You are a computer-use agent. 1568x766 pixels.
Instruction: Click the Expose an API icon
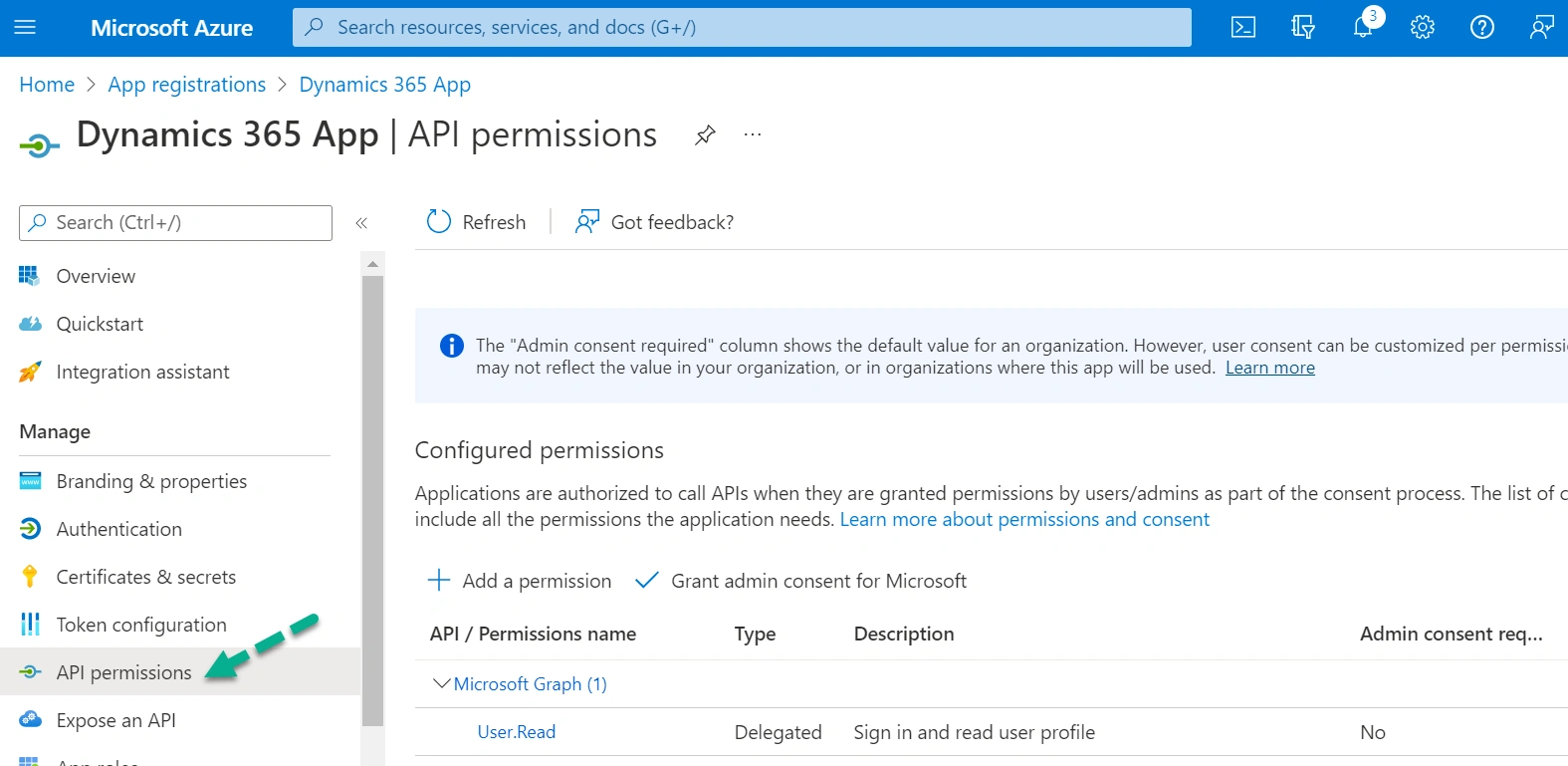30,720
